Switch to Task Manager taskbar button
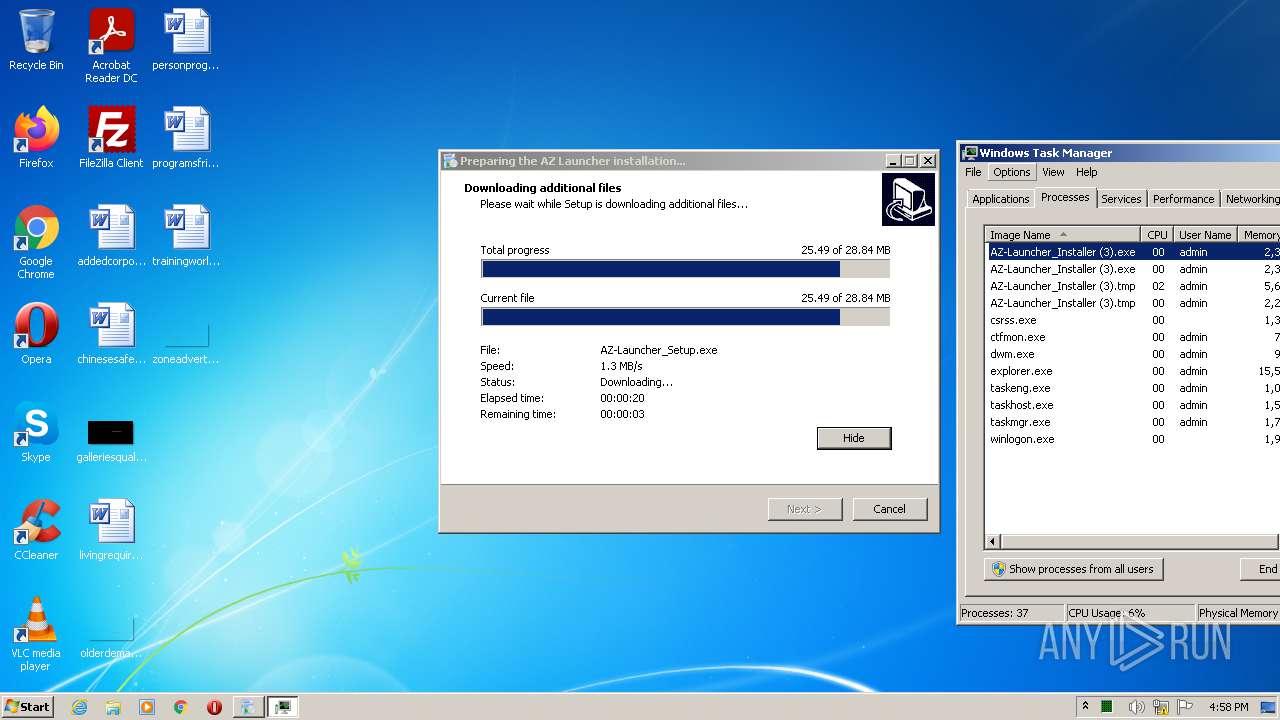The height and width of the screenshot is (720, 1280). click(283, 707)
